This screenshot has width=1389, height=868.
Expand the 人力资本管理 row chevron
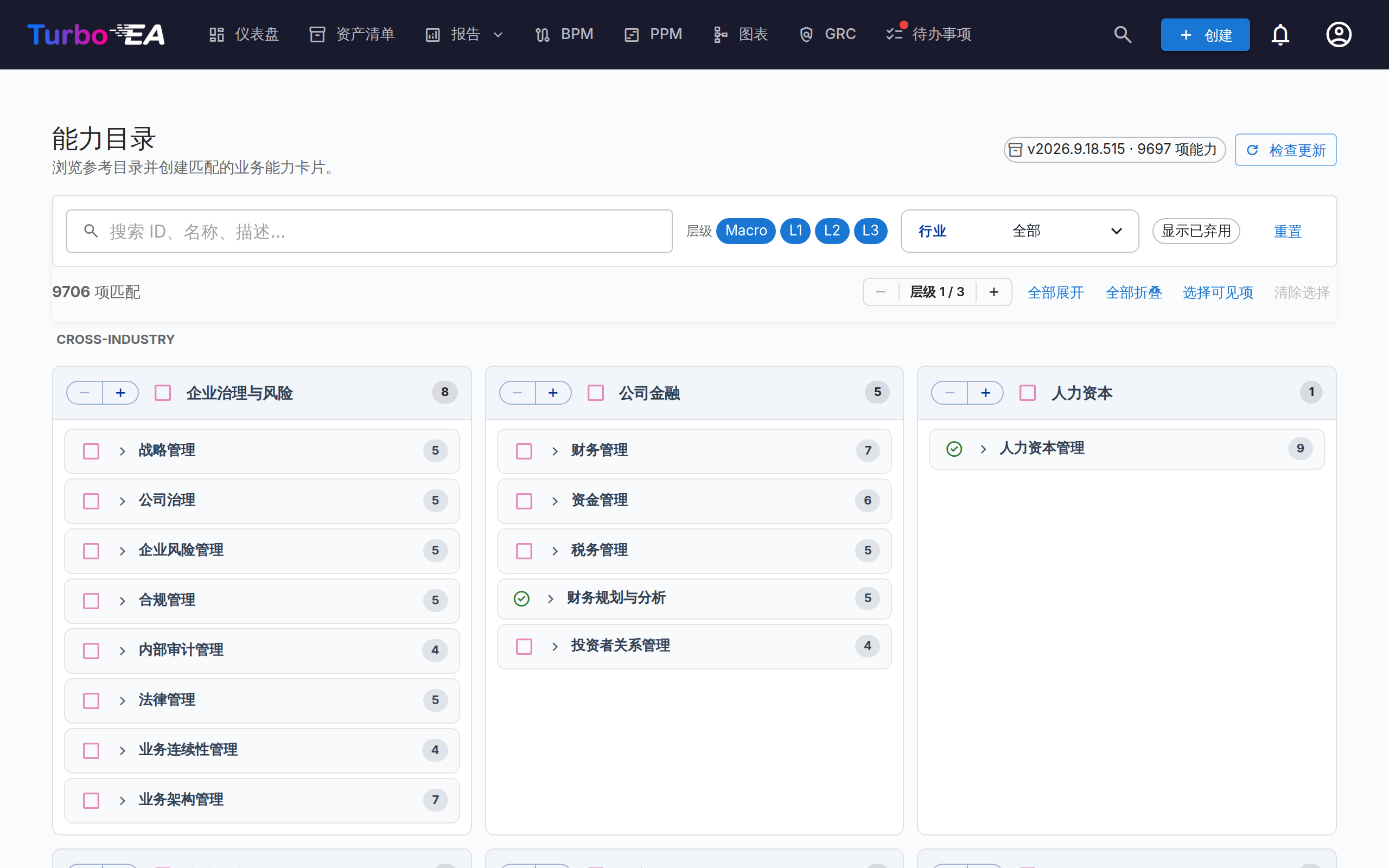[x=983, y=449]
